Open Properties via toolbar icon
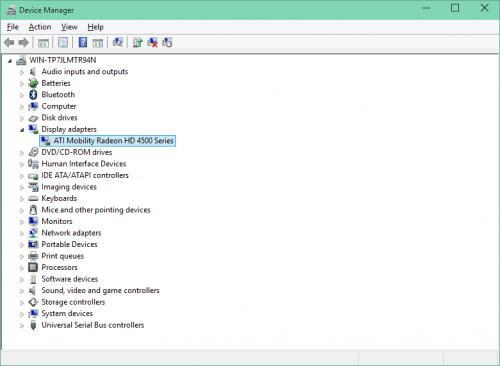Image resolution: width=500 pixels, height=366 pixels. pos(63,43)
